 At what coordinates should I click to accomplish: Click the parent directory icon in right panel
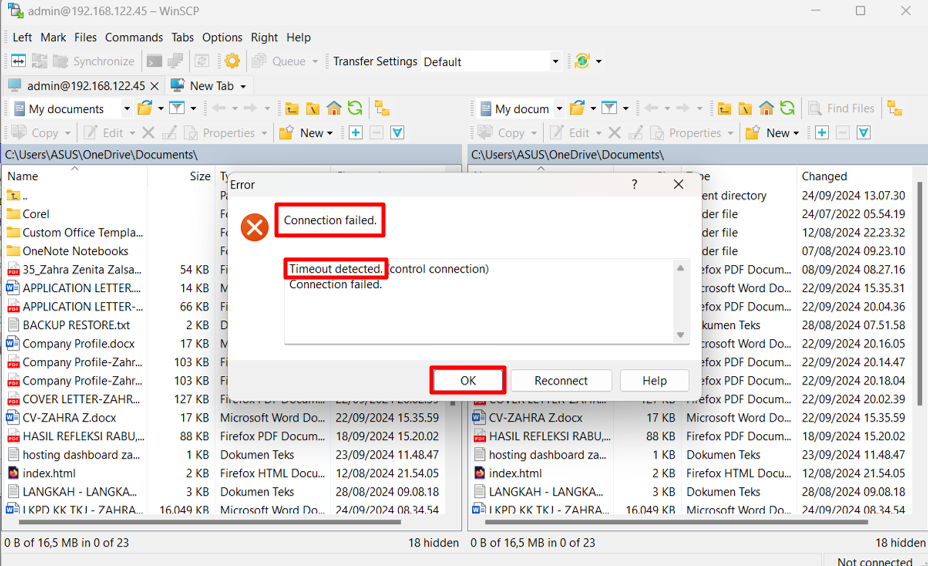[724, 108]
